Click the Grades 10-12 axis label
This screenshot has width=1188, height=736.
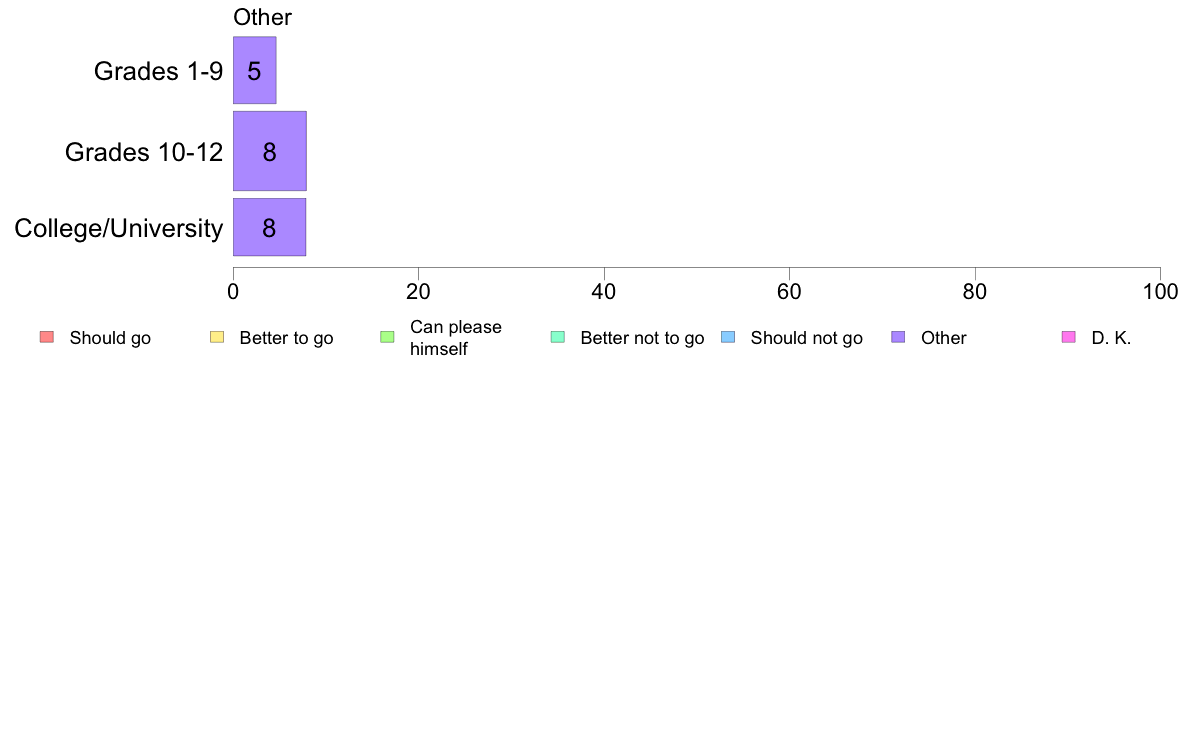point(144,152)
